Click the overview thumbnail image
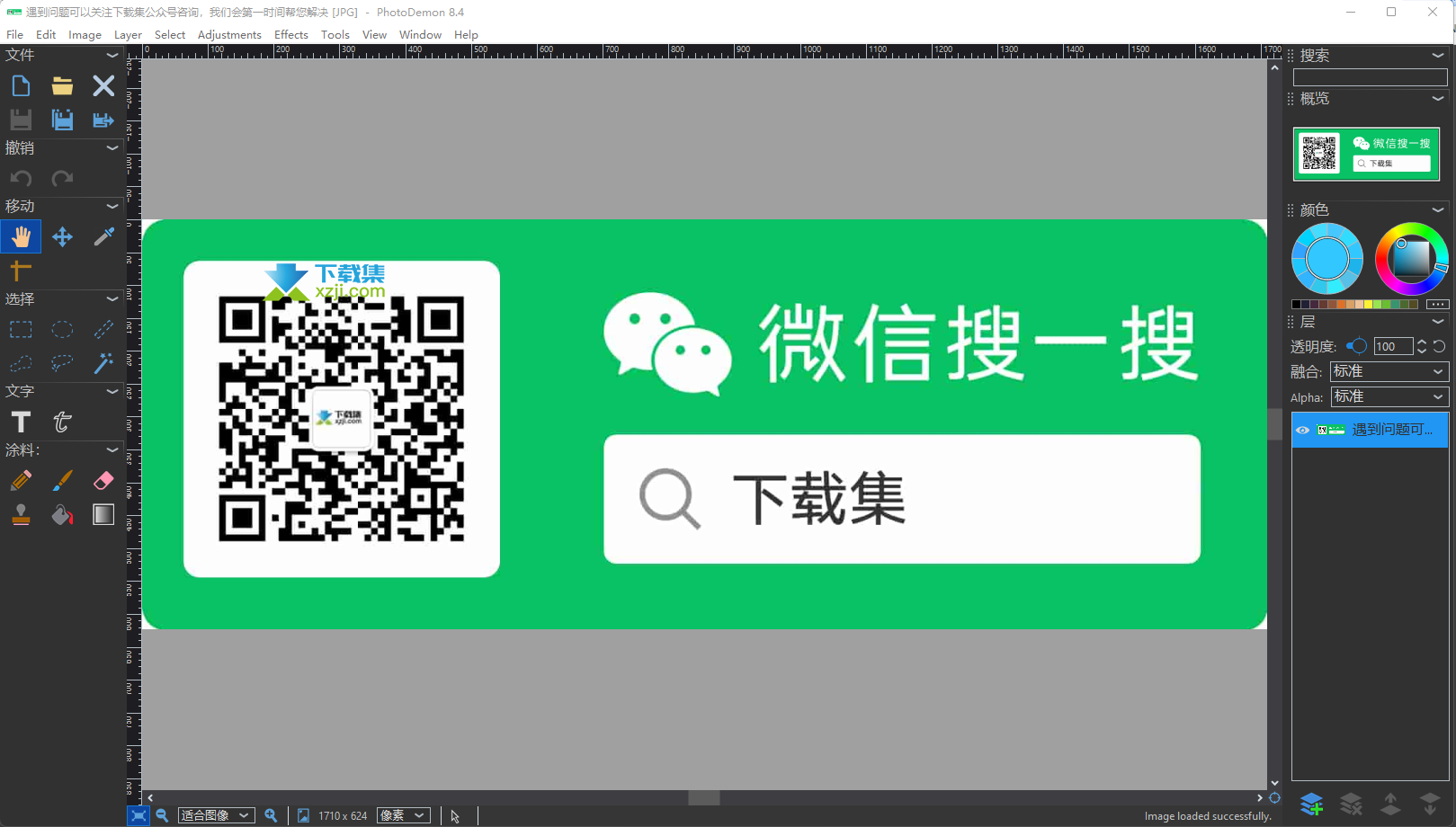Image resolution: width=1456 pixels, height=827 pixels. click(1366, 154)
